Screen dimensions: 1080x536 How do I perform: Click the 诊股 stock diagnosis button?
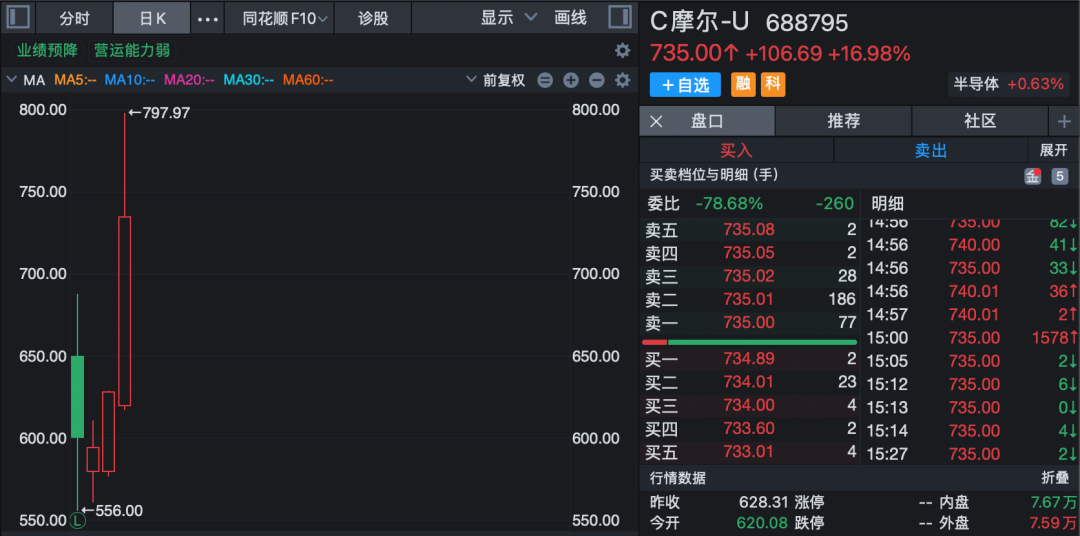[373, 18]
